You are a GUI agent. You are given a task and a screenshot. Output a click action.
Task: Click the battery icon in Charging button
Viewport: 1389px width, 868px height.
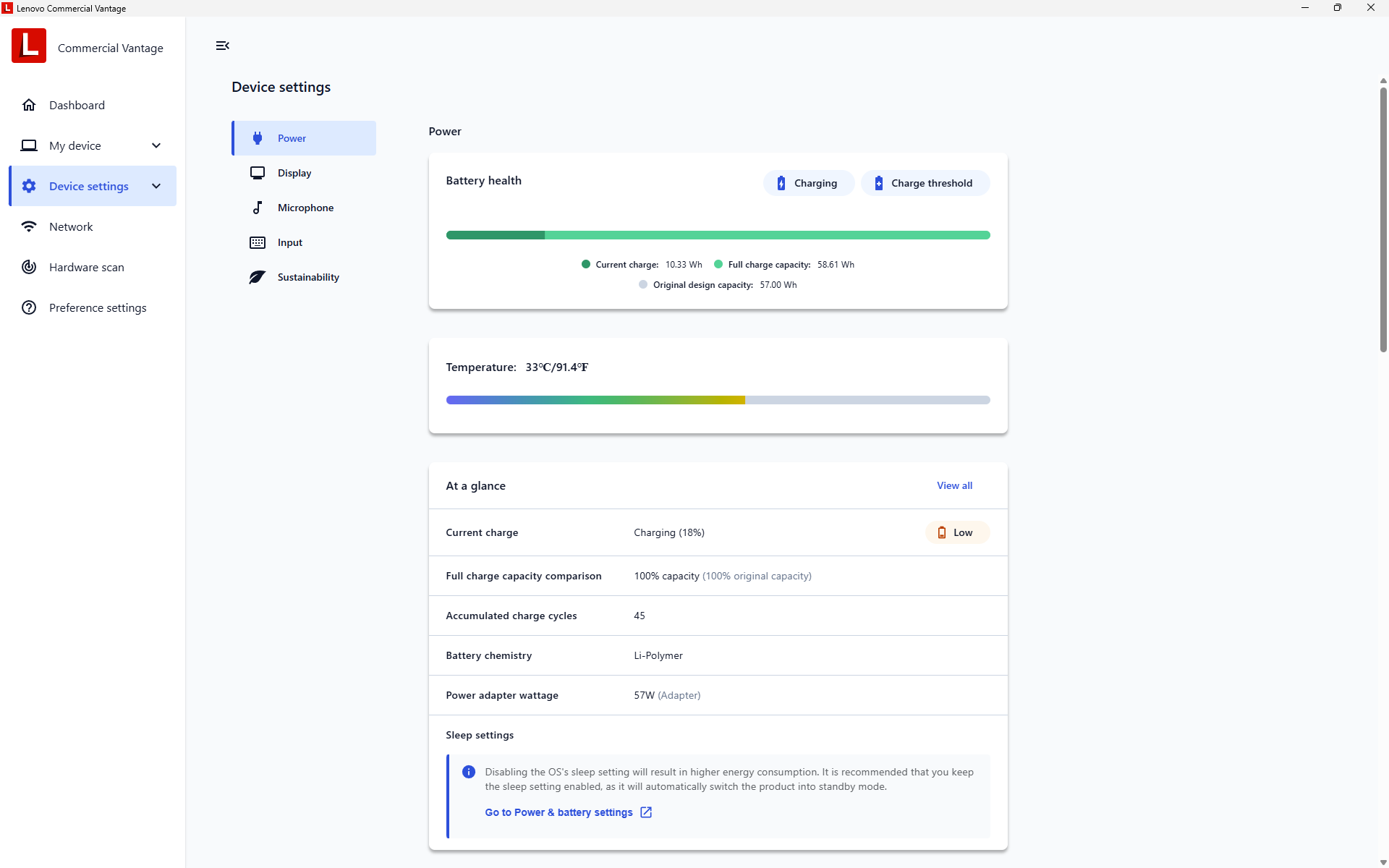coord(781,183)
